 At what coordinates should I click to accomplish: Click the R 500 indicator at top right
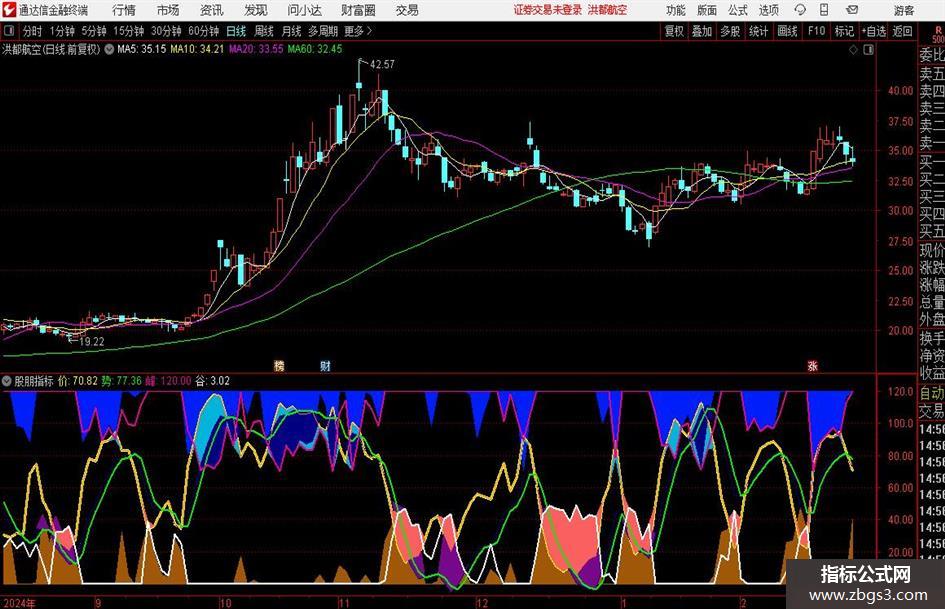click(938, 34)
